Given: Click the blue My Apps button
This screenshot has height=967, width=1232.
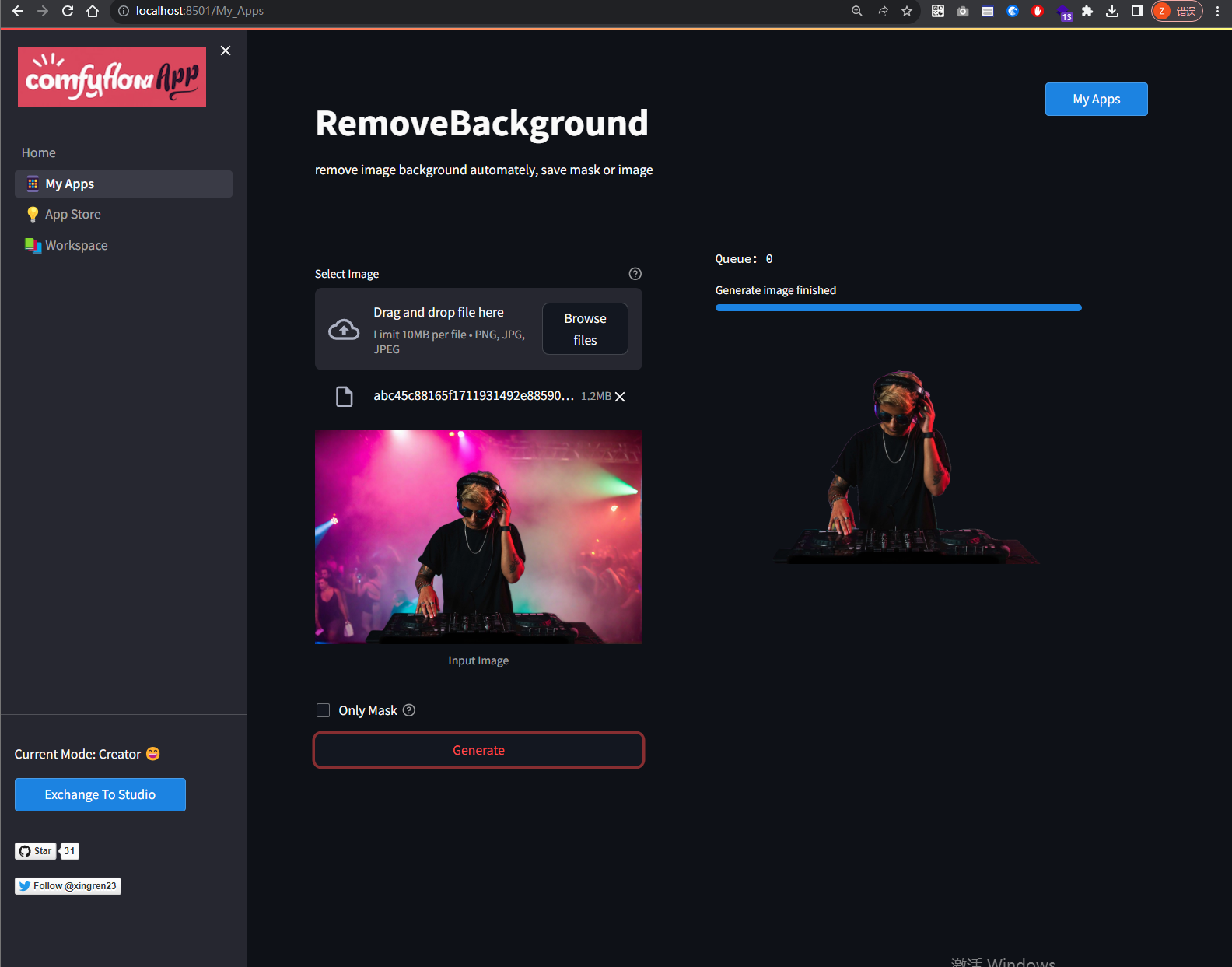Looking at the screenshot, I should pos(1096,99).
